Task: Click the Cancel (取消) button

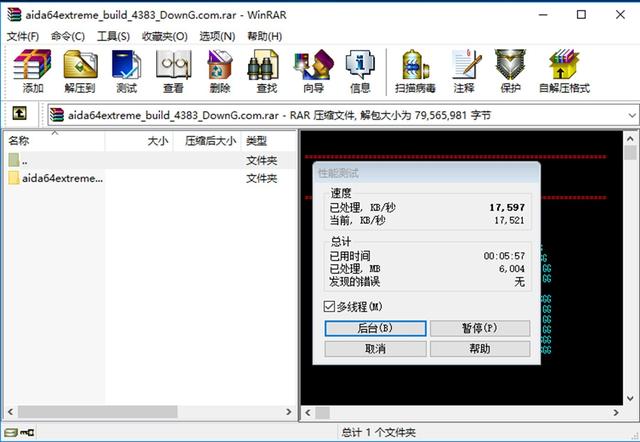Action: 376,349
